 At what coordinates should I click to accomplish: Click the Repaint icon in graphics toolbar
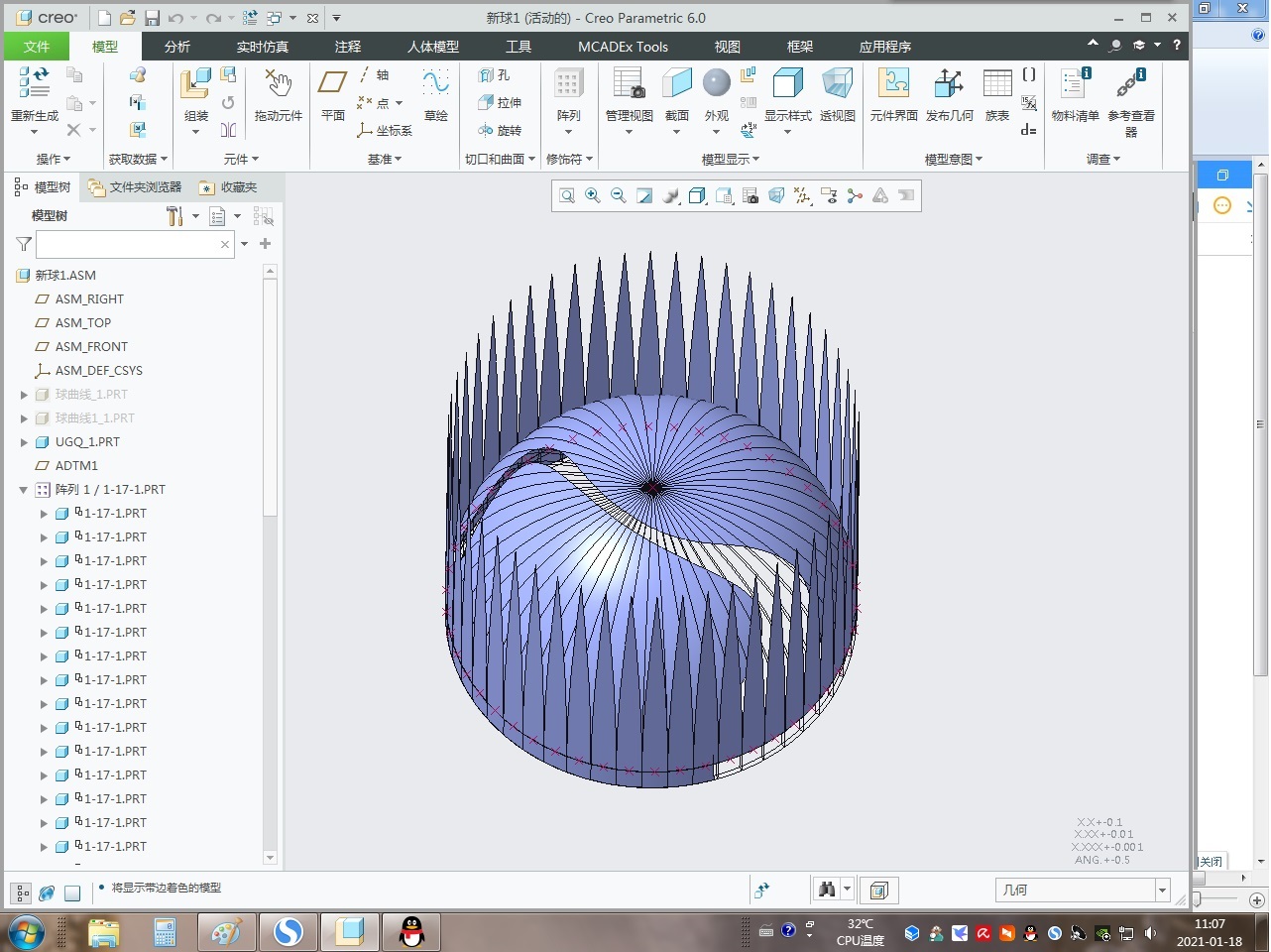644,196
